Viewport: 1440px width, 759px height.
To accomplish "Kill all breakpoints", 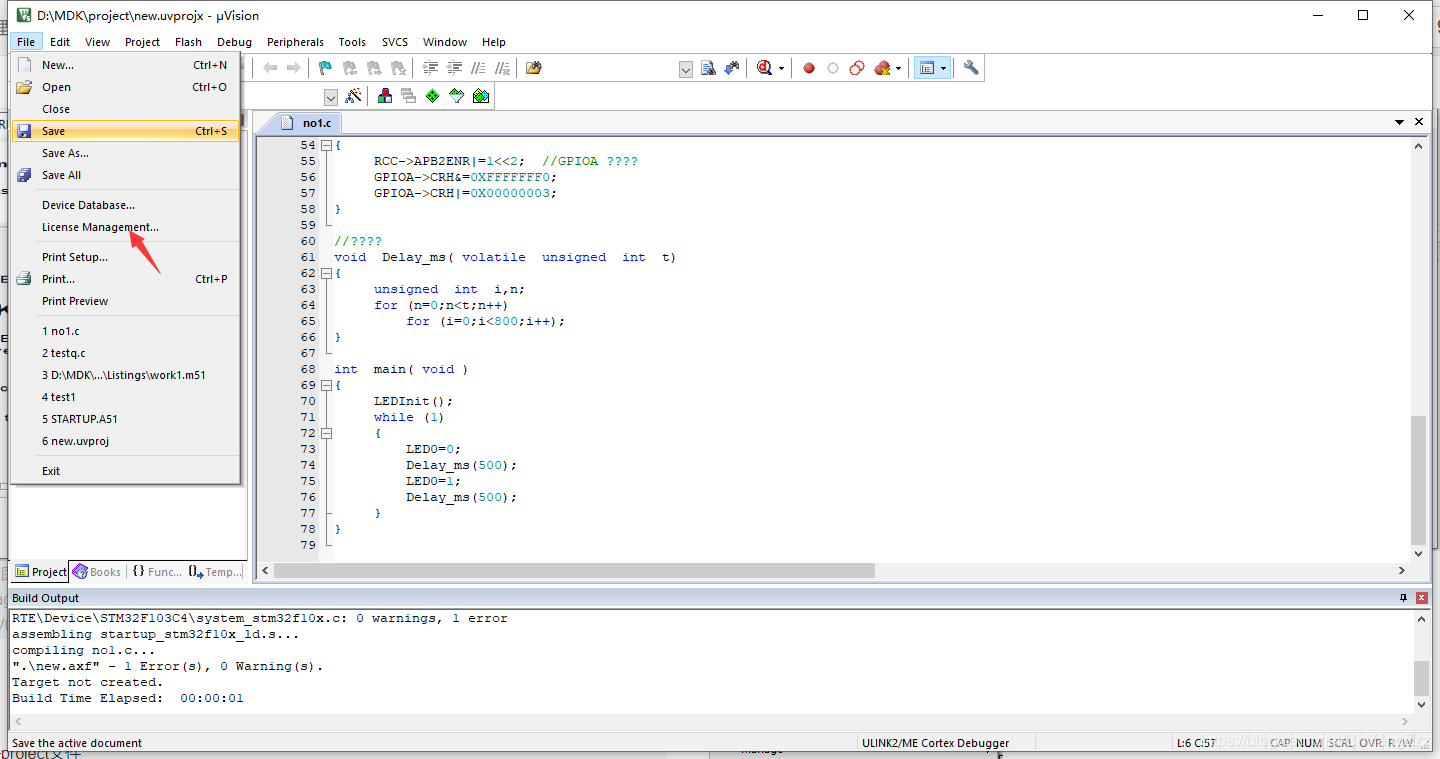I will point(882,68).
